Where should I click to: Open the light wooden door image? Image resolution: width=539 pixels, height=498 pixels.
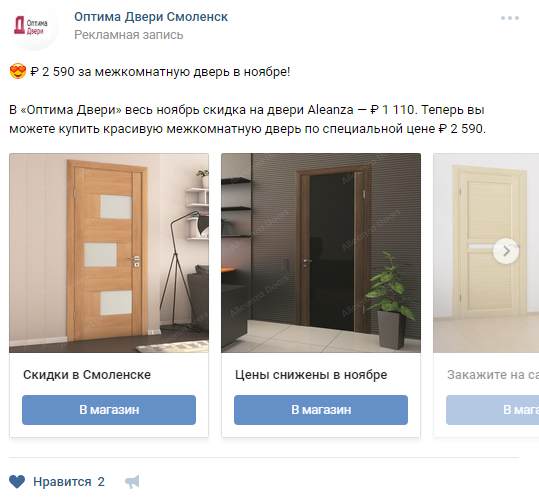point(109,253)
